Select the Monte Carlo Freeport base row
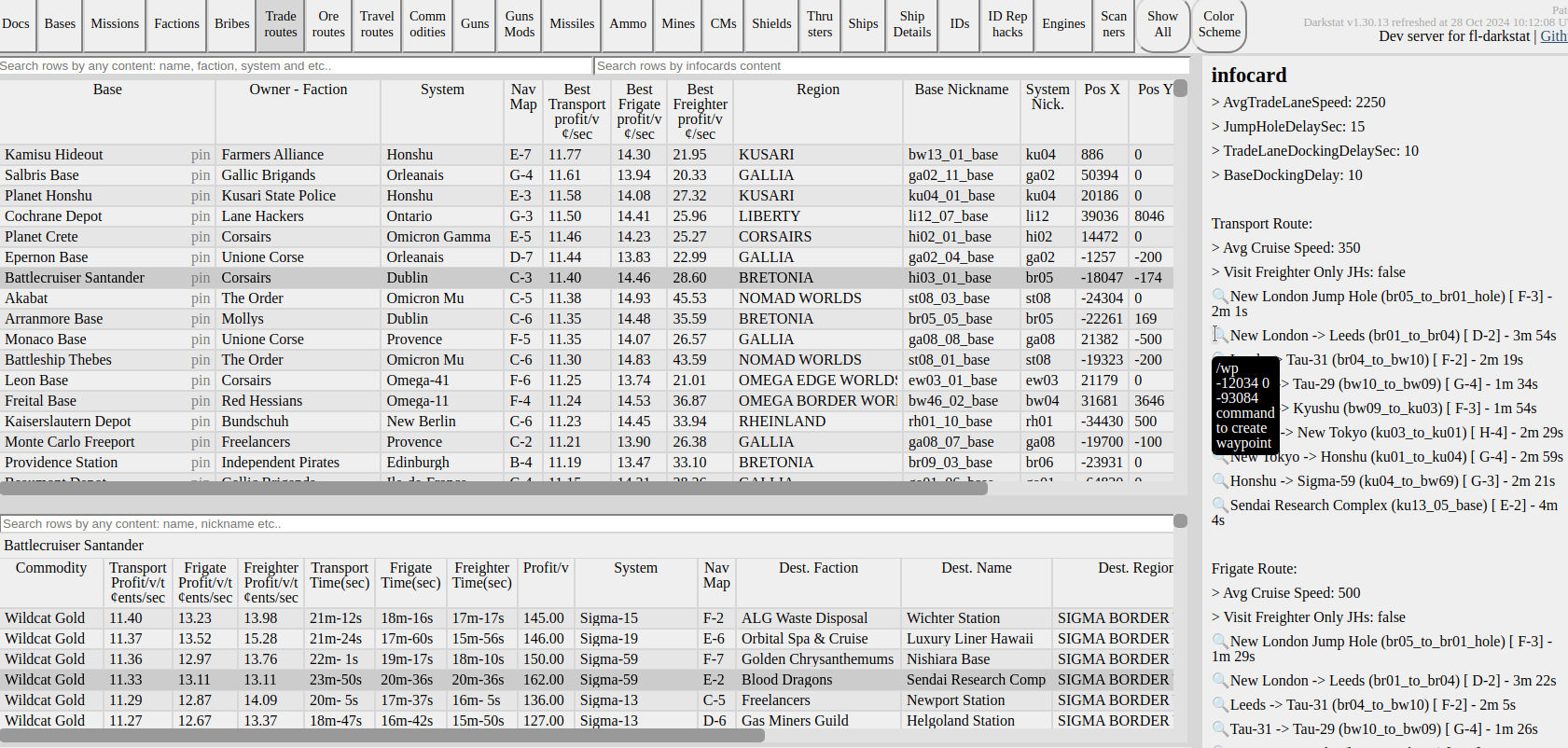Viewport: 1568px width, 748px height. pos(587,442)
